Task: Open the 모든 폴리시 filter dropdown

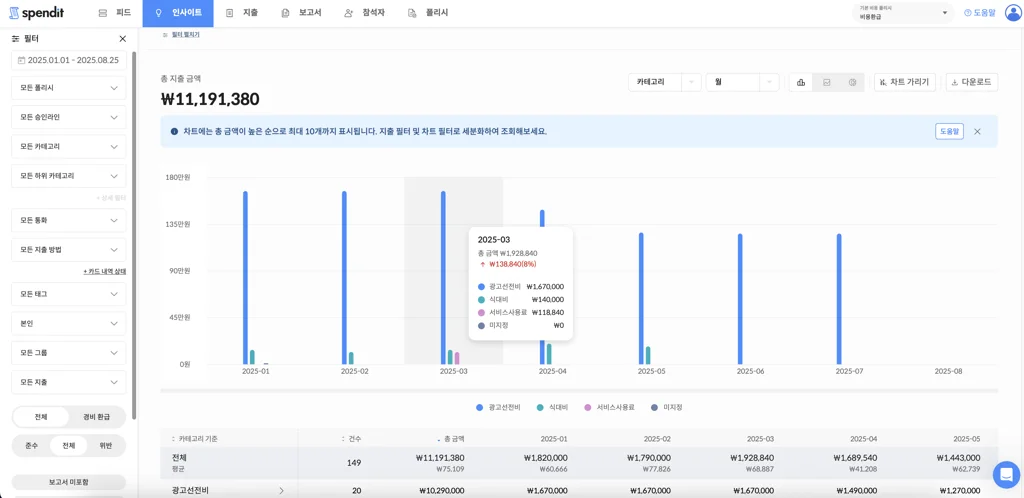Action: (x=68, y=88)
